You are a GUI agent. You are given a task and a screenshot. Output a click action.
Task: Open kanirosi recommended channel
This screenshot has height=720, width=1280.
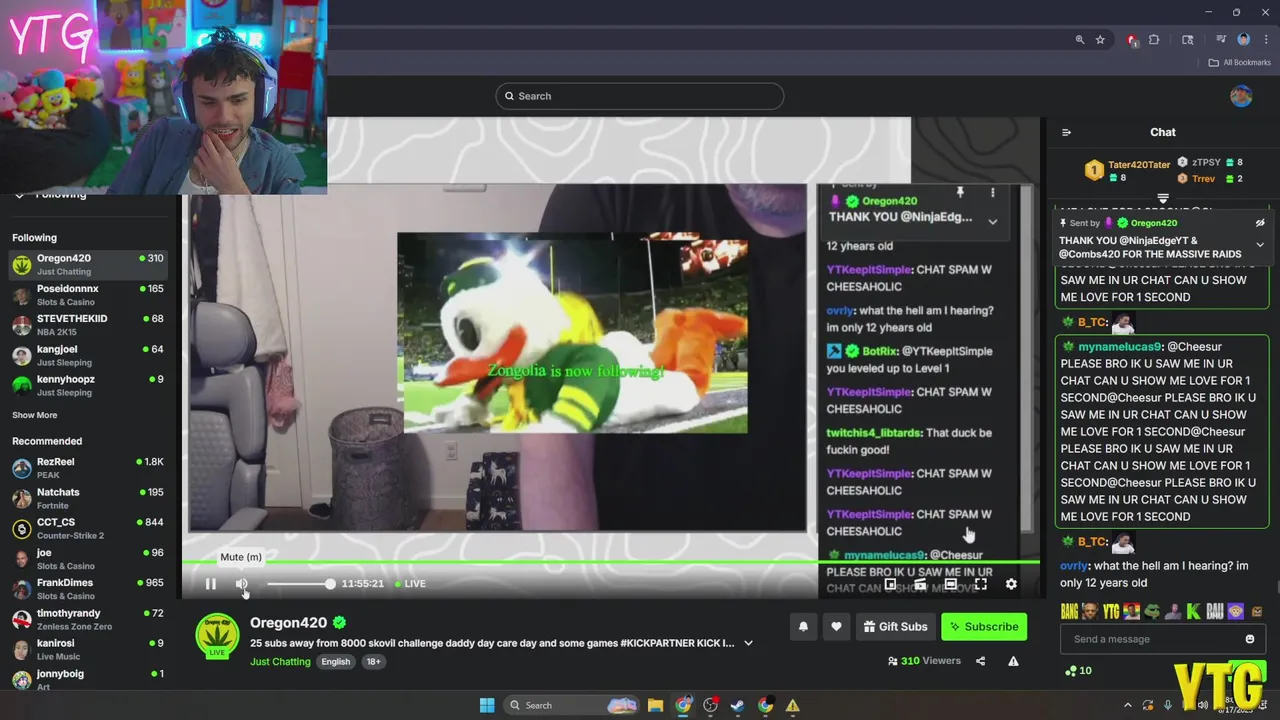[87, 649]
